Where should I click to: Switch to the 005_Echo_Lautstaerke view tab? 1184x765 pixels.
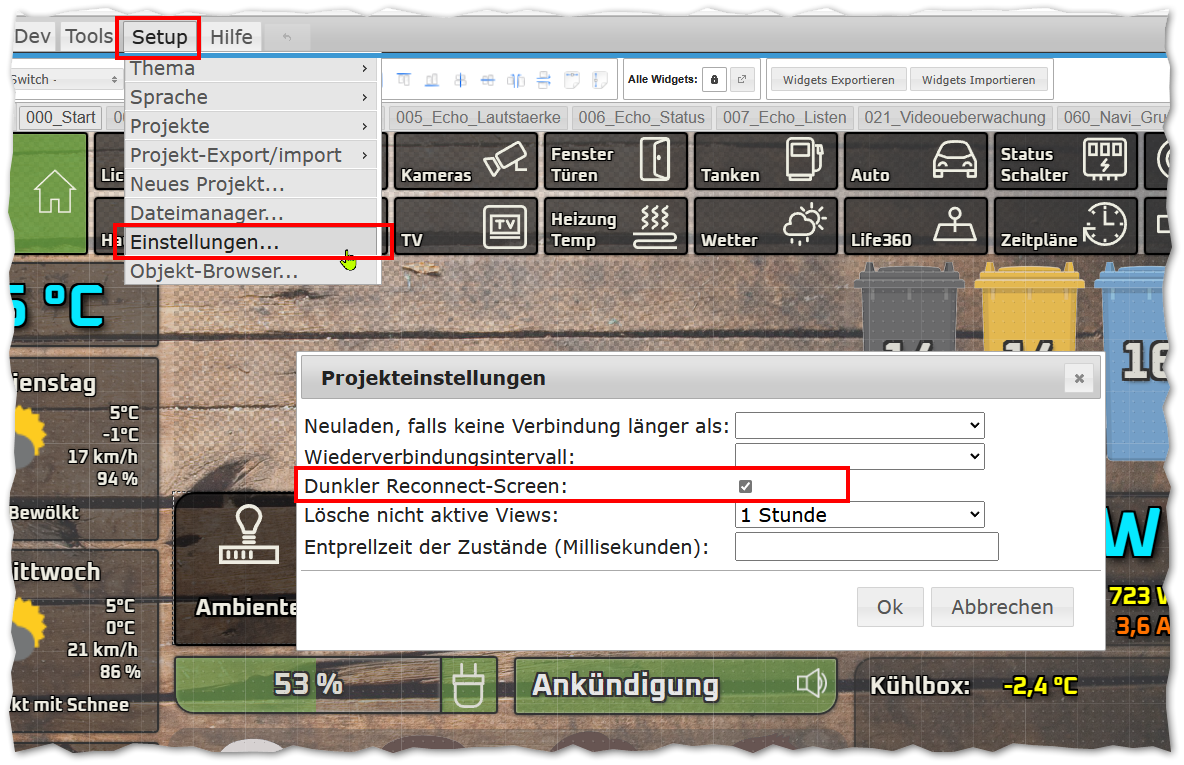click(478, 118)
